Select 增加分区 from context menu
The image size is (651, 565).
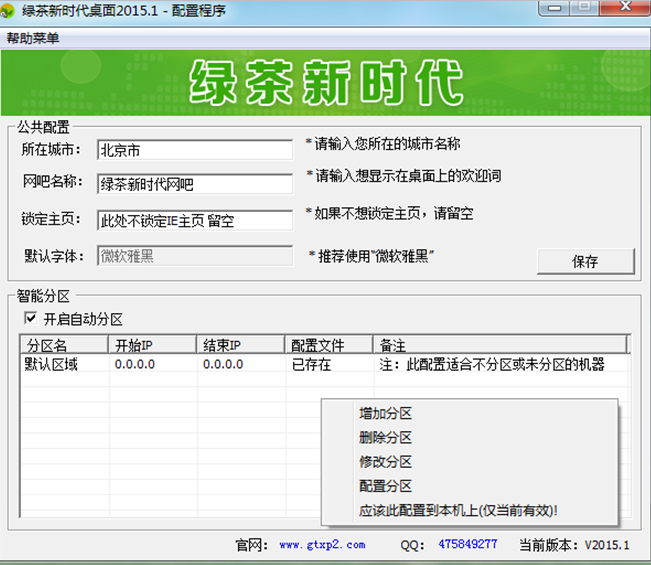(385, 414)
